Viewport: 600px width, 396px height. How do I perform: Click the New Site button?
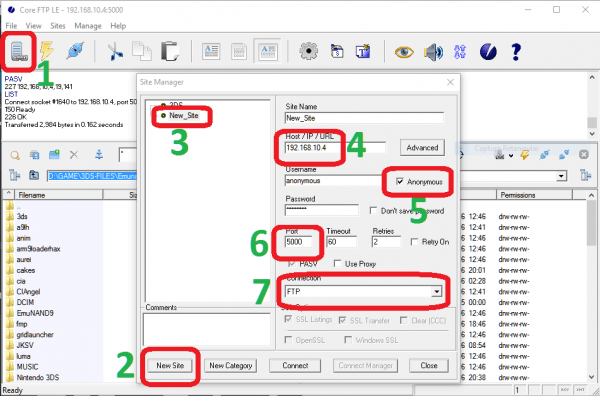coord(170,365)
